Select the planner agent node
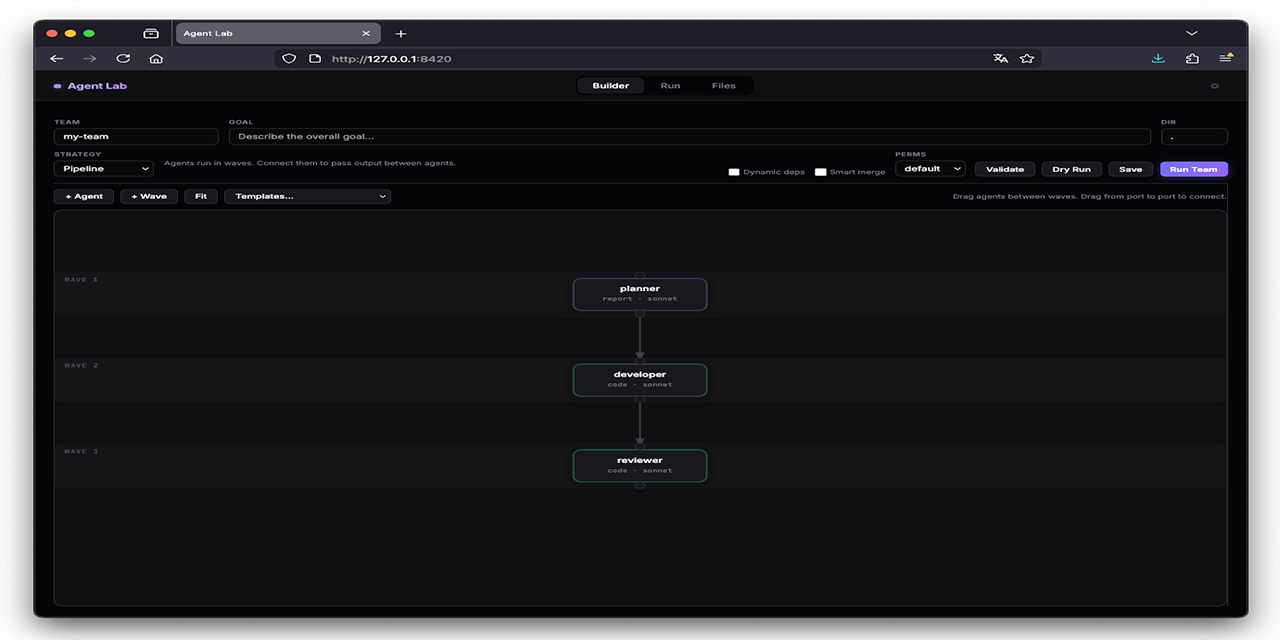Image resolution: width=1280 pixels, height=640 pixels. pos(640,294)
